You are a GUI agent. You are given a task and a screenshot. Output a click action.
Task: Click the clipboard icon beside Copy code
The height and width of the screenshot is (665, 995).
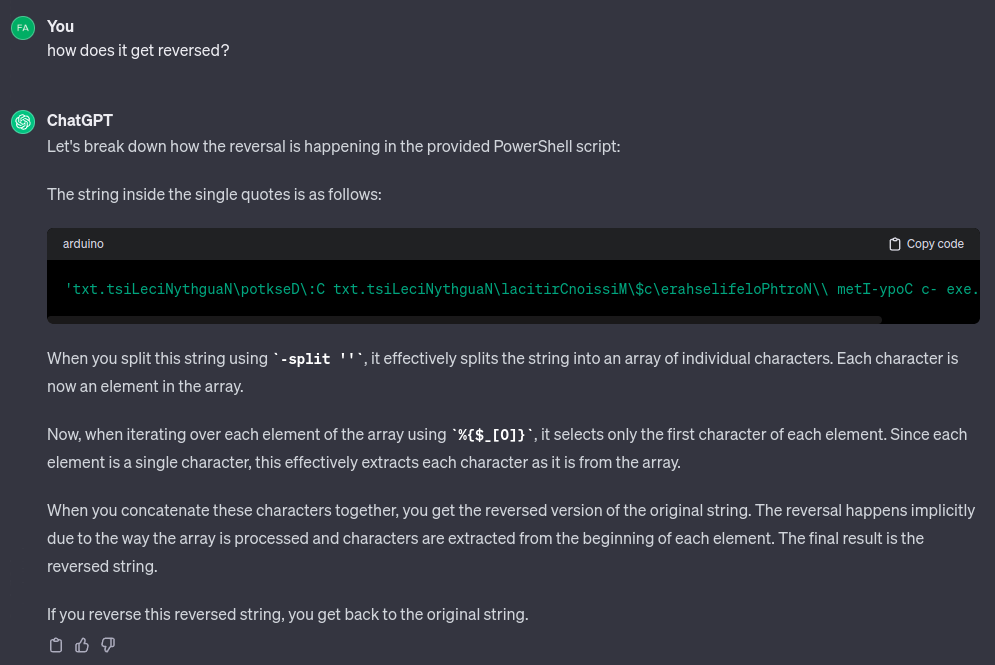[x=895, y=244]
